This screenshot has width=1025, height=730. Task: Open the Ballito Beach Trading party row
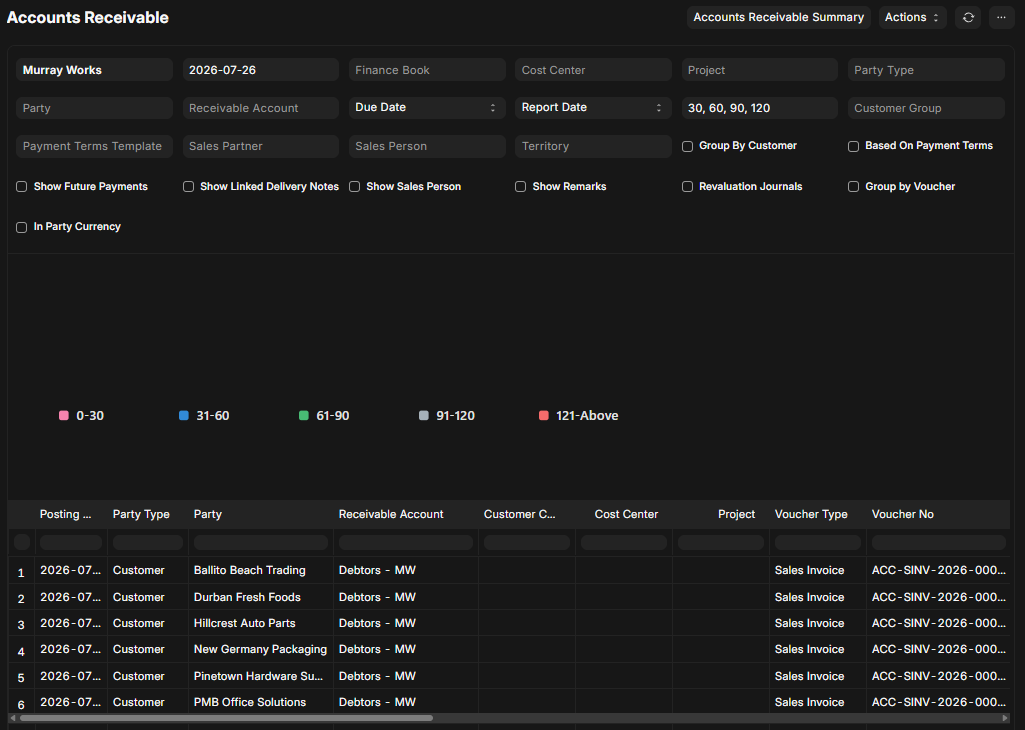coord(249,570)
